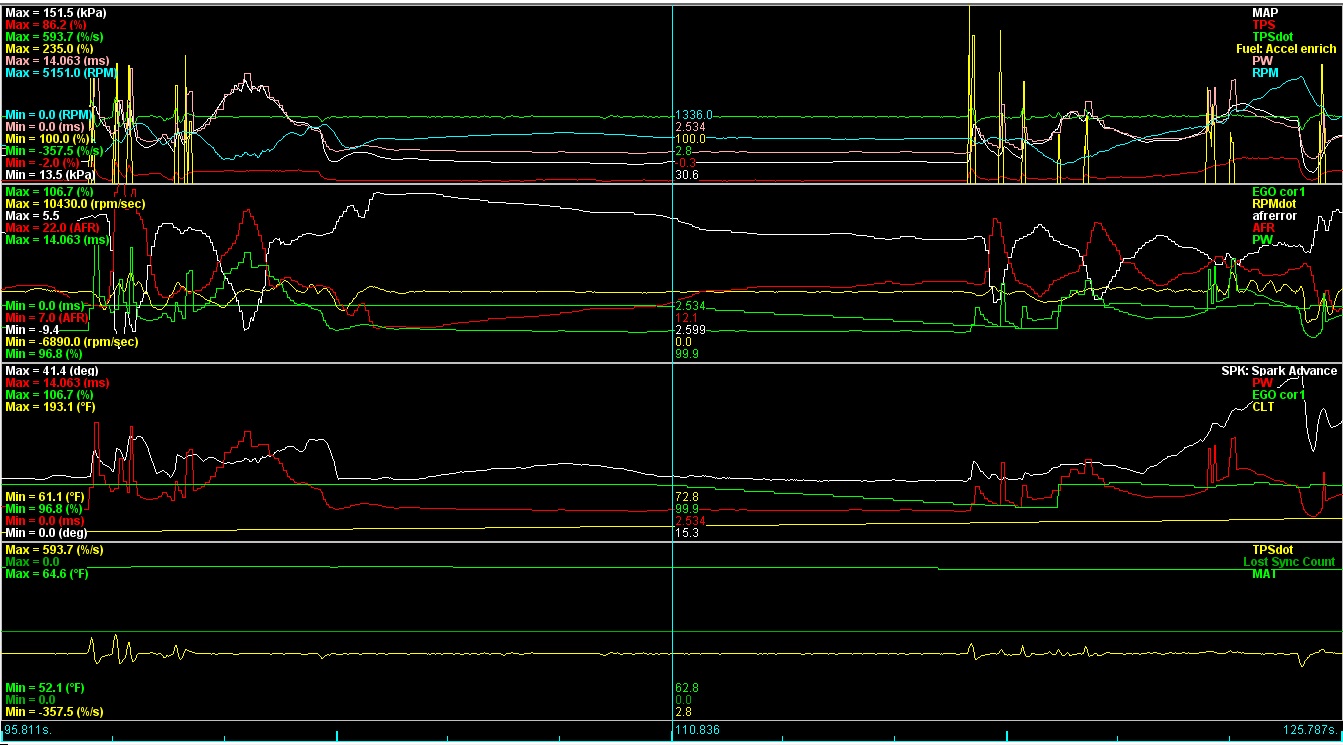
Task: Click the pink "Max = 14.063 (ms)" label
Action: (57, 60)
